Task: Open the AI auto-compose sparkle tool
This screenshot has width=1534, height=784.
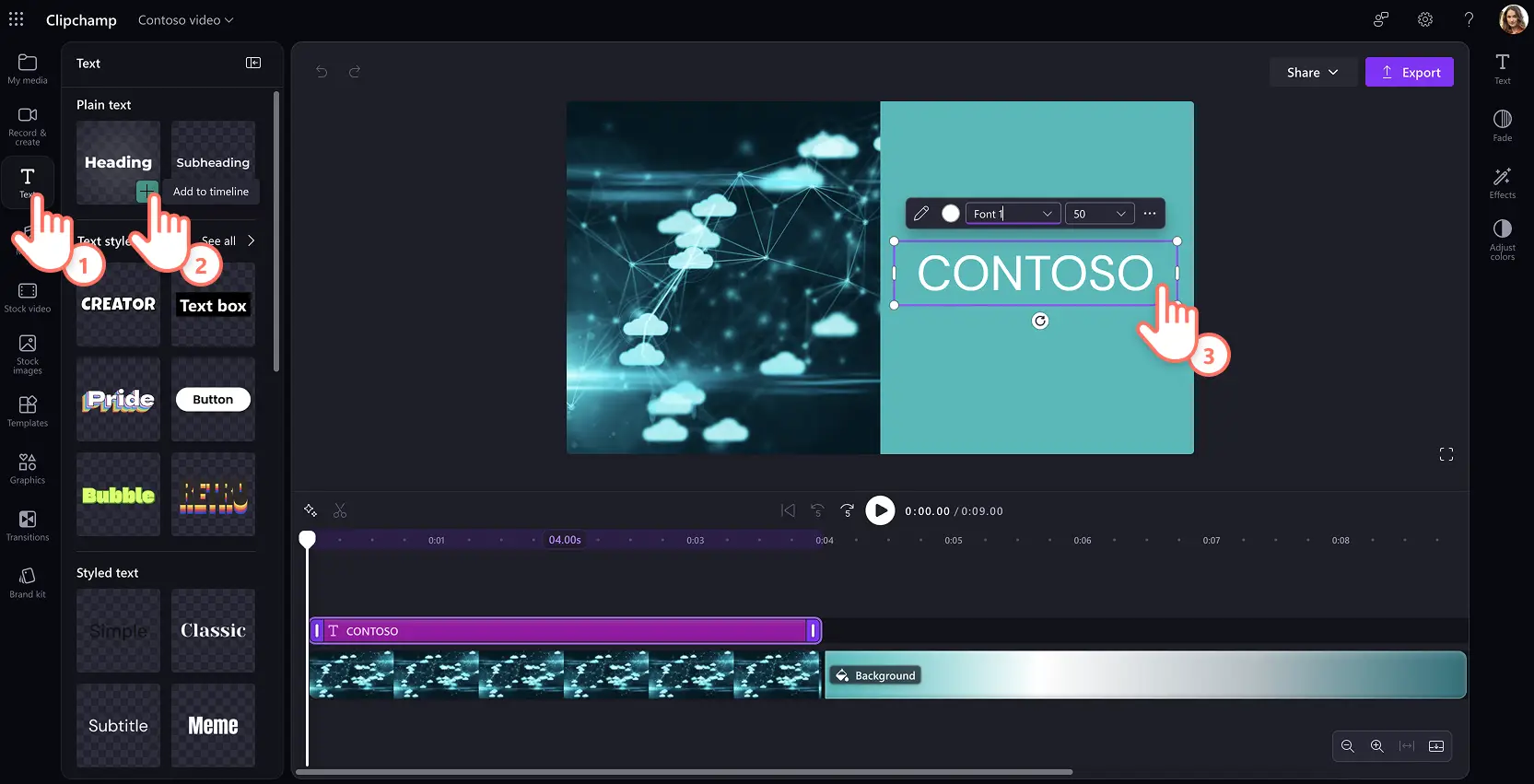Action: pyautogui.click(x=310, y=510)
